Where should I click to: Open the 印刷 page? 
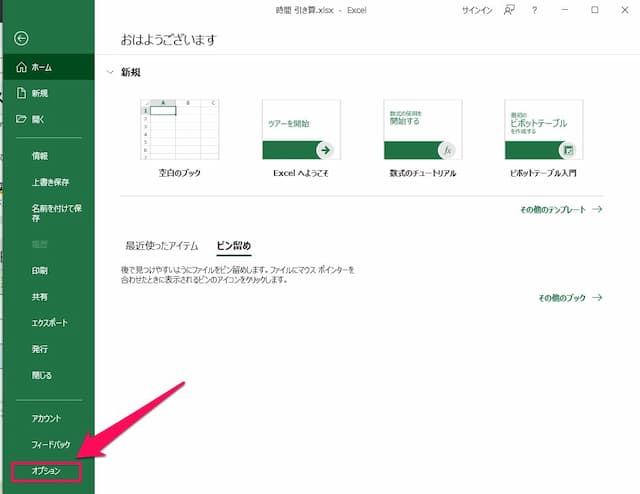click(40, 271)
